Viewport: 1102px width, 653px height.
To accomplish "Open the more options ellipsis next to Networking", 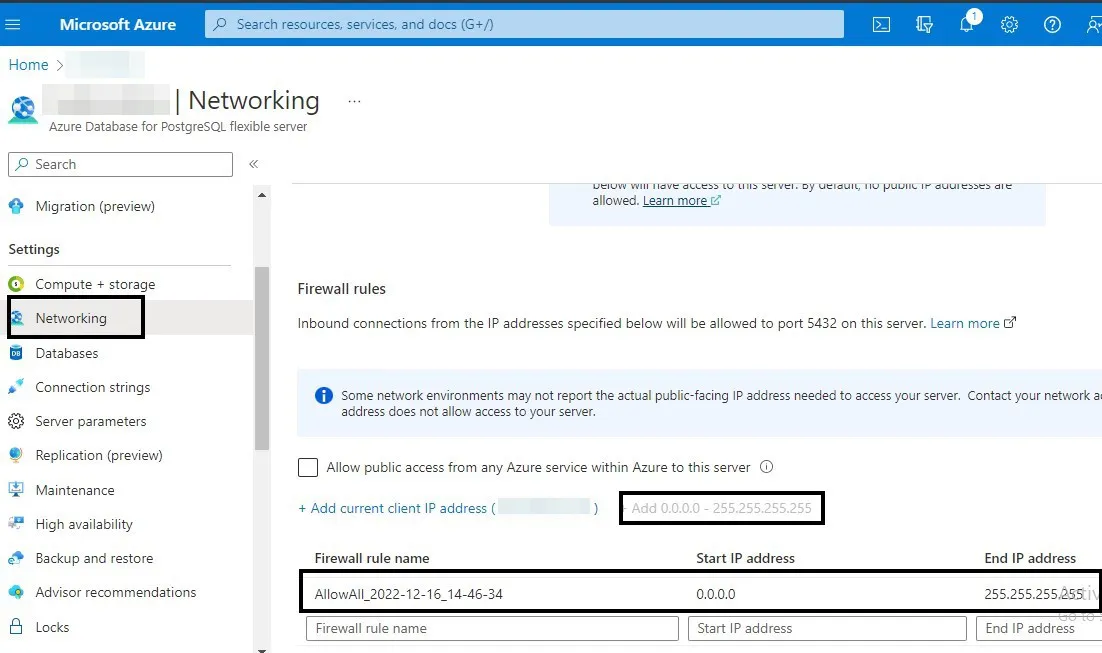I will point(354,101).
